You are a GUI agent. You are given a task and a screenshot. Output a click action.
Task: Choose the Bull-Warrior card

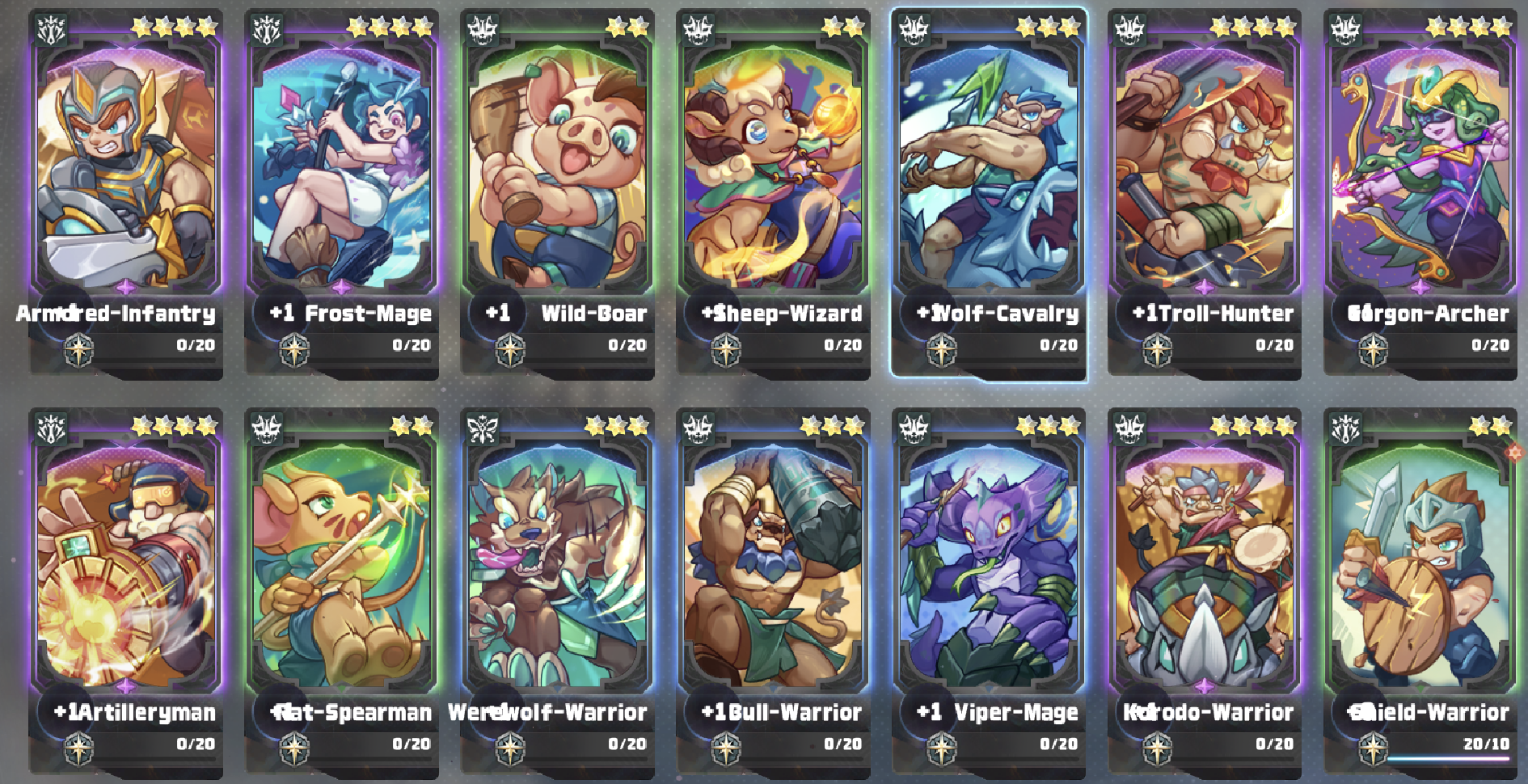tap(774, 592)
